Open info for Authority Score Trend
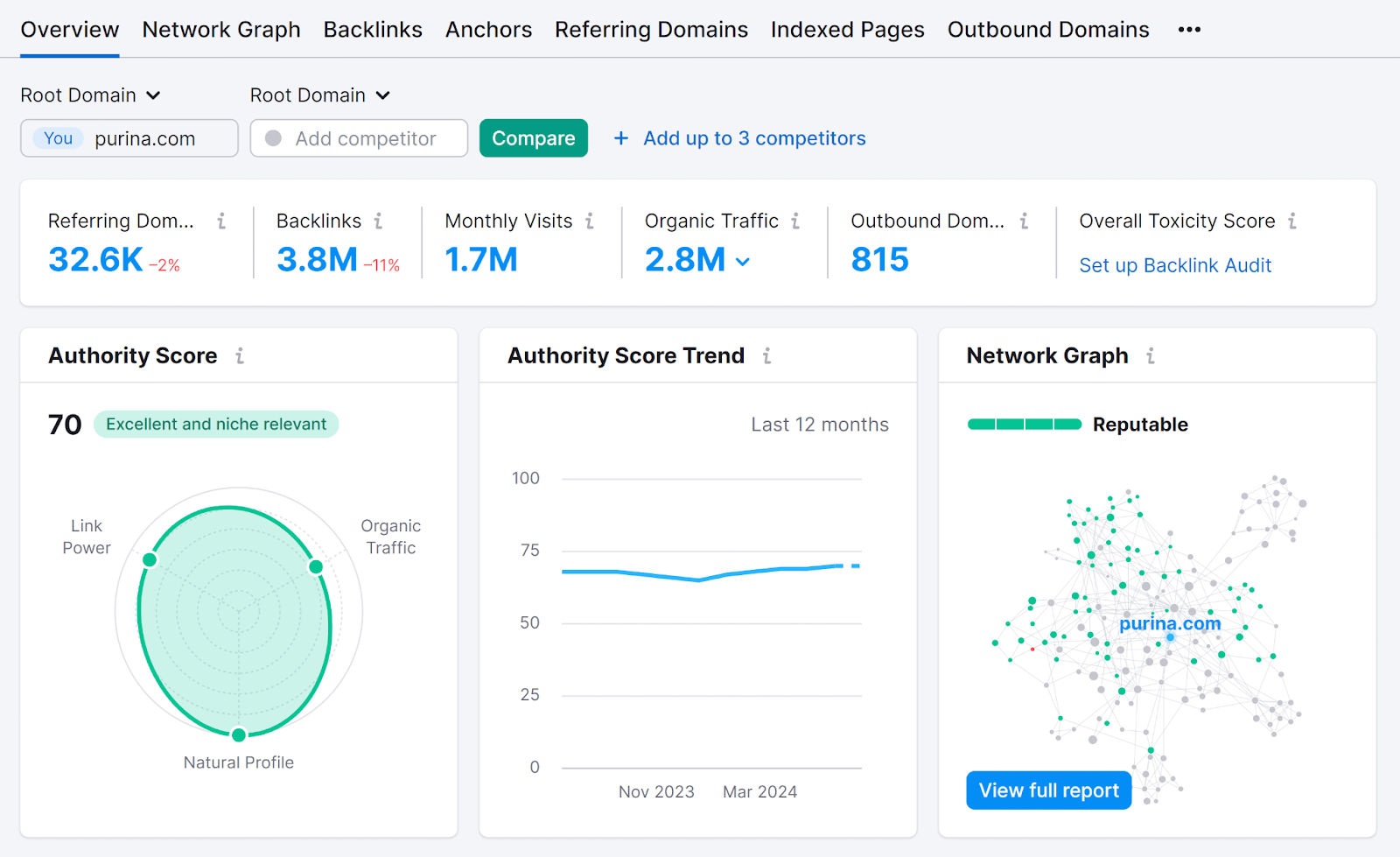The width and height of the screenshot is (1400, 857). (767, 356)
